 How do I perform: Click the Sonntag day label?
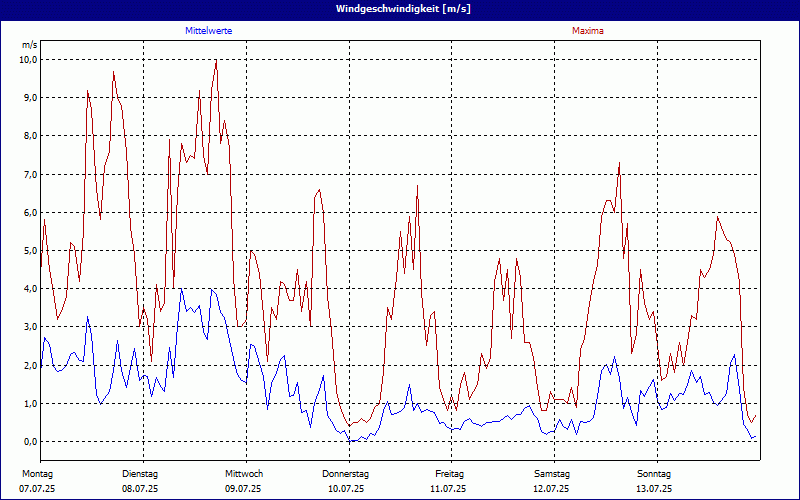pos(654,473)
